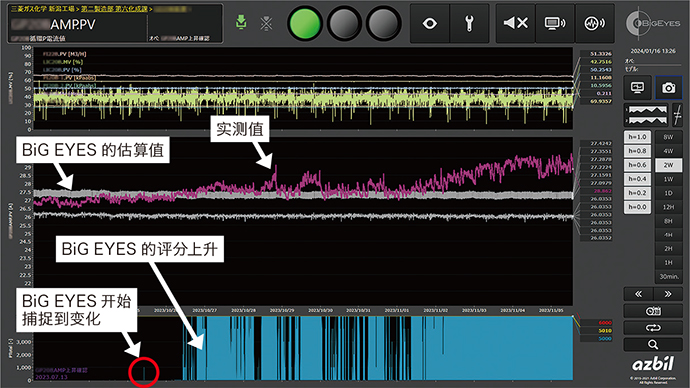Select the 2W time range
This screenshot has height=388, width=690.
click(x=668, y=165)
